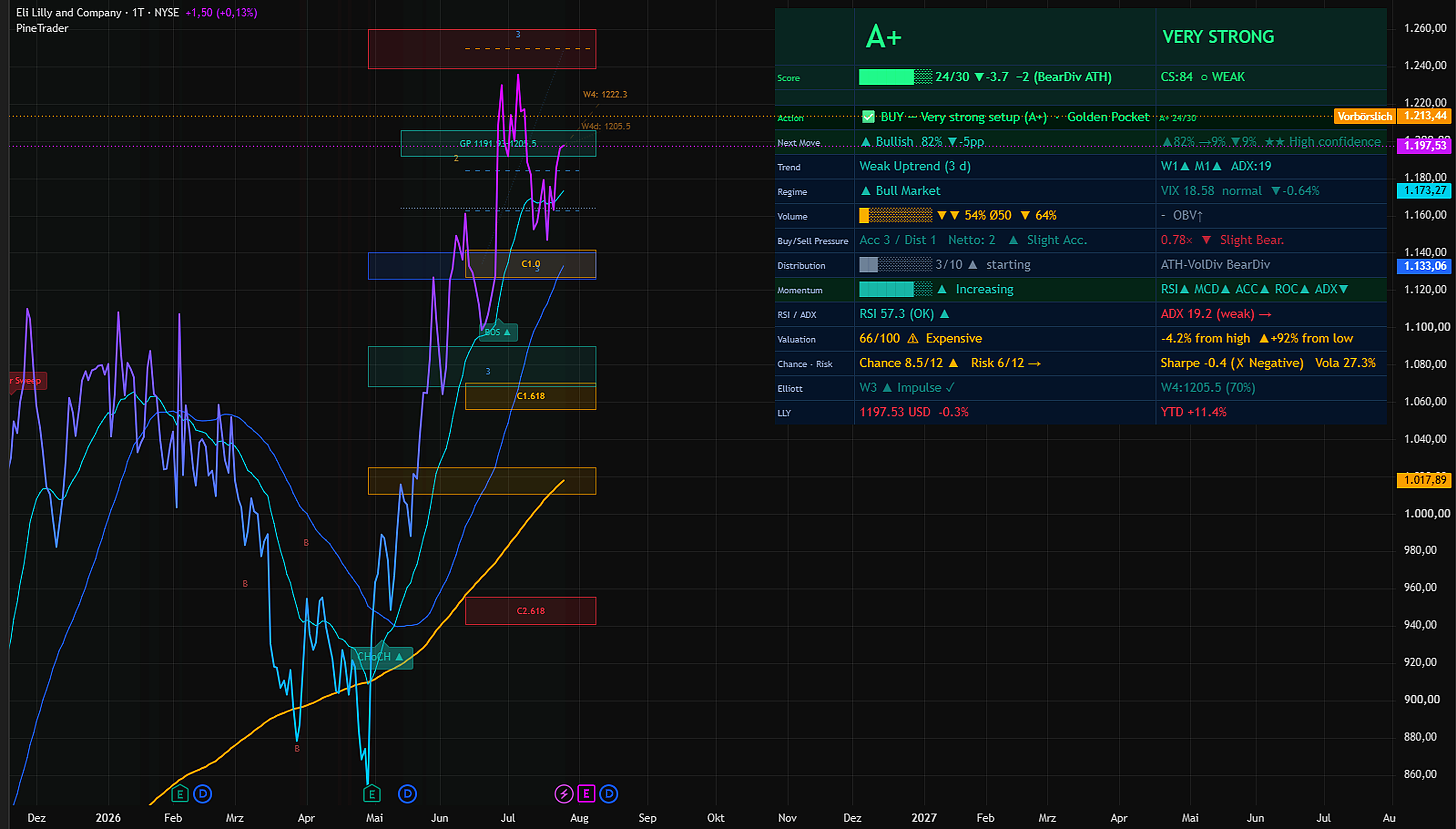Click the Okt label on time axis
The width and height of the screenshot is (1456, 829).
(715, 818)
